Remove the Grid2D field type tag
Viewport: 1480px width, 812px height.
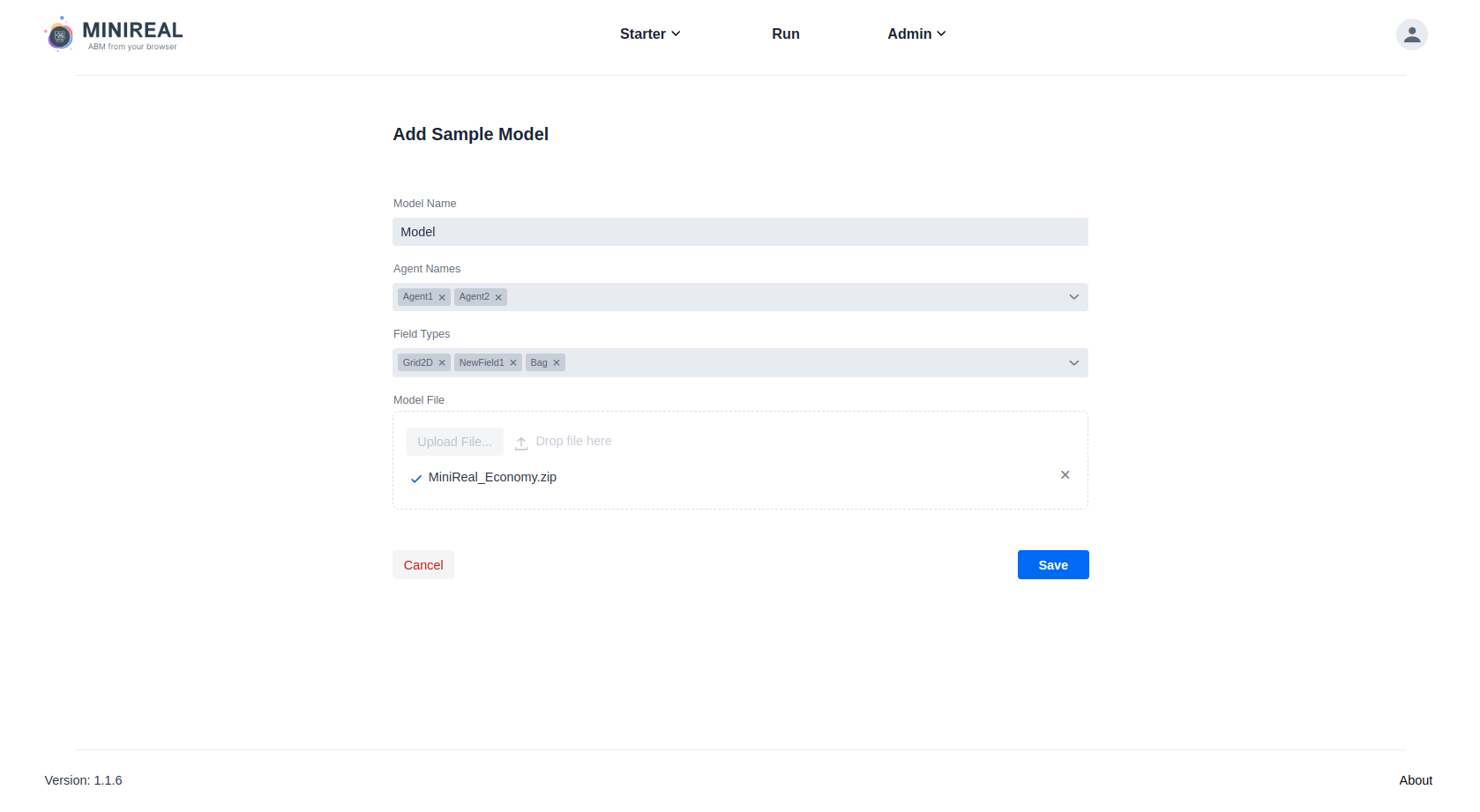[x=442, y=362]
